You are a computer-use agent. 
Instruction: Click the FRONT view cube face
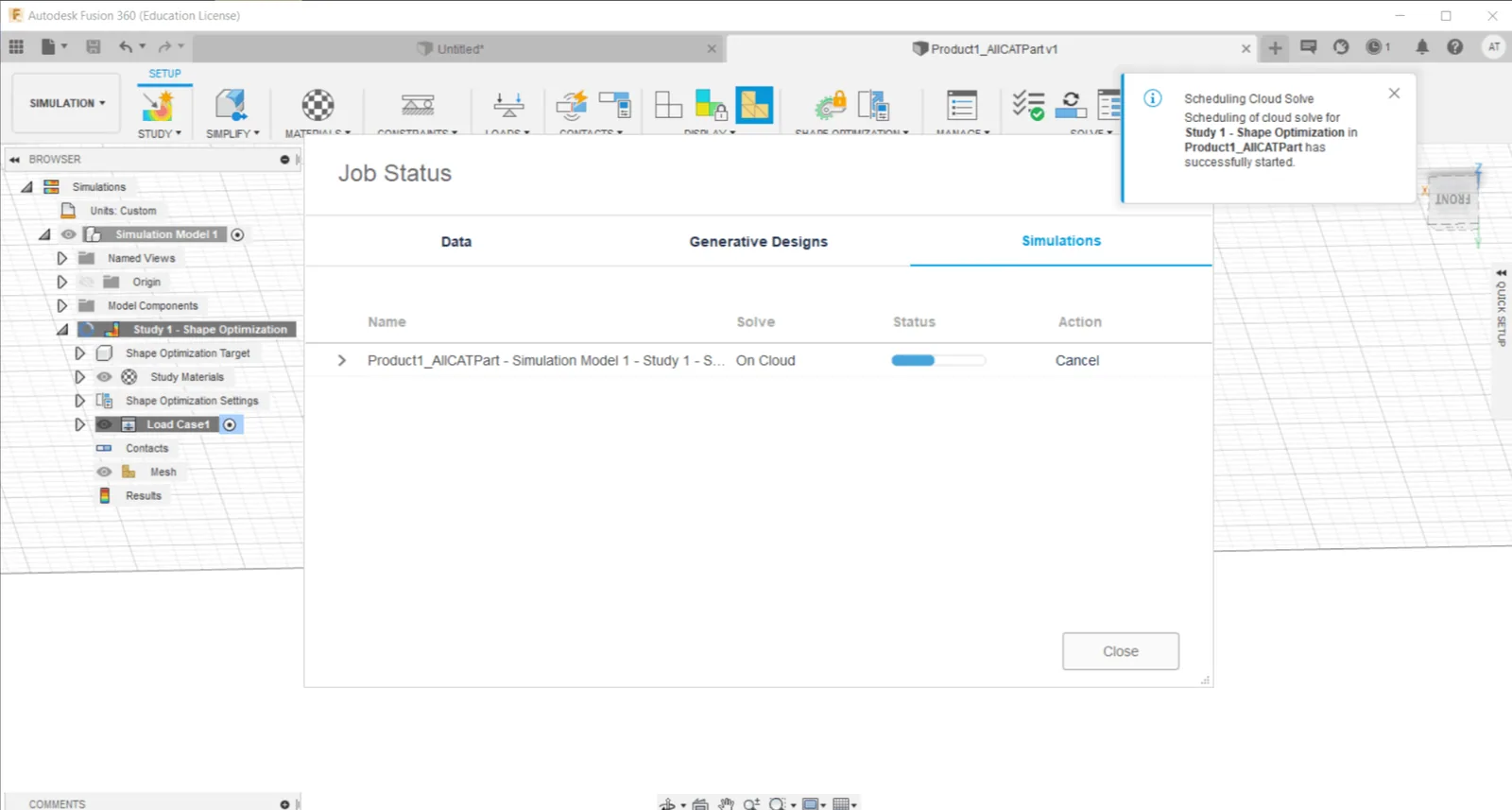(1452, 198)
